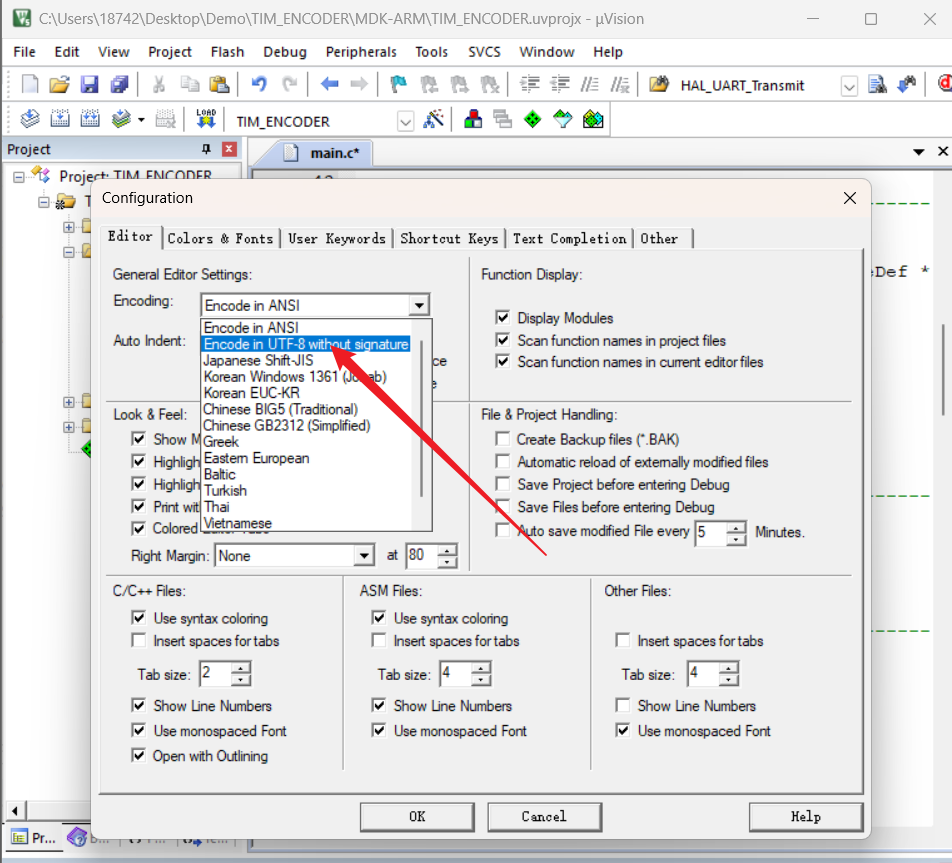The height and width of the screenshot is (863, 952).
Task: Open the editor window list triangle dropdown
Action: pyautogui.click(x=919, y=152)
